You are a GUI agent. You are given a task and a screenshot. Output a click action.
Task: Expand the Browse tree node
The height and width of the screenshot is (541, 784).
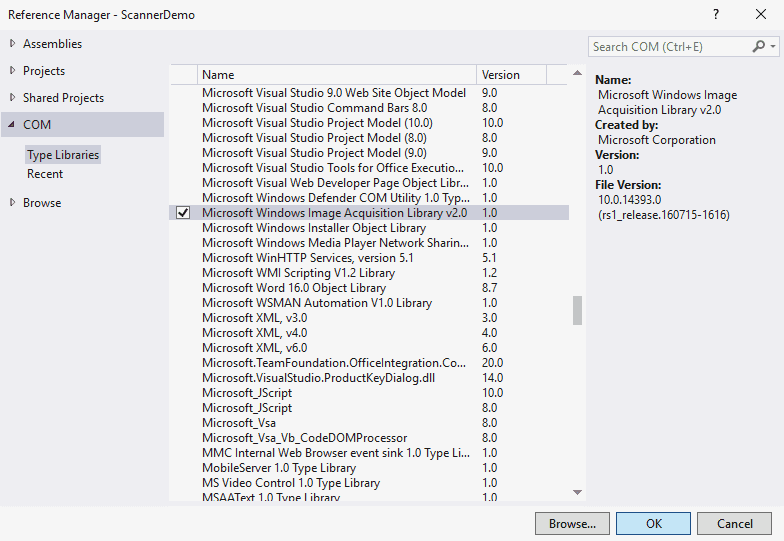(x=12, y=202)
